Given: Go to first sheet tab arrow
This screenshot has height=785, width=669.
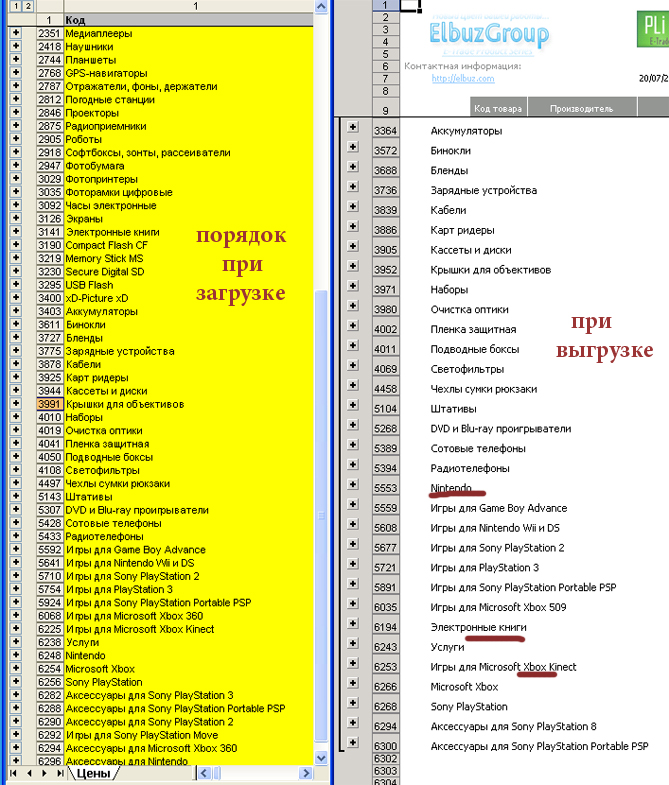Looking at the screenshot, I should coord(14,773).
